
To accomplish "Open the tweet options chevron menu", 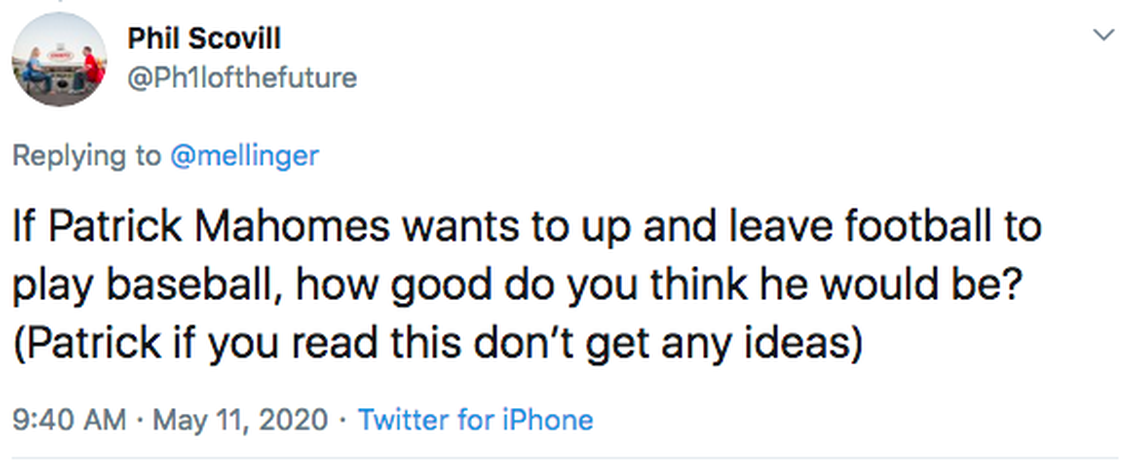I will 1103,36.
